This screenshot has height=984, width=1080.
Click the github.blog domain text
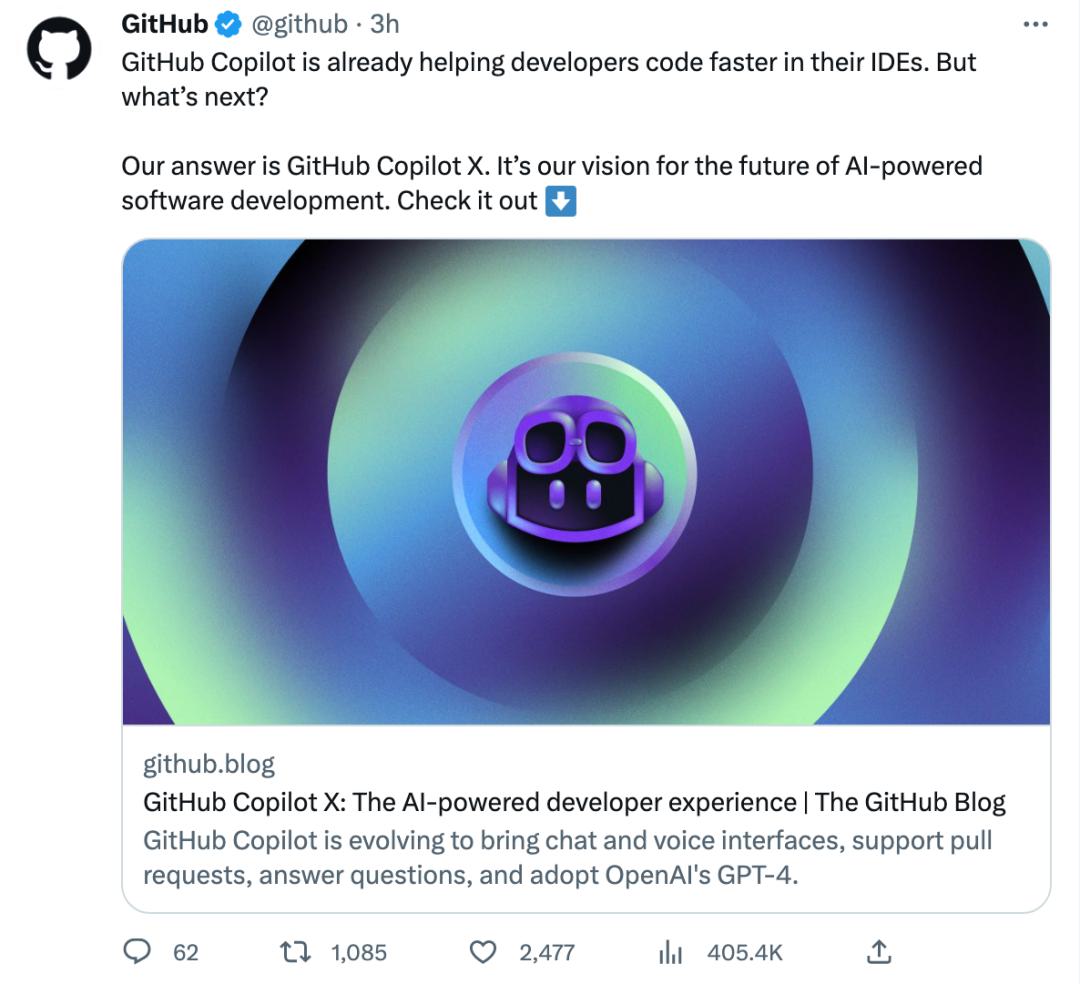click(209, 764)
